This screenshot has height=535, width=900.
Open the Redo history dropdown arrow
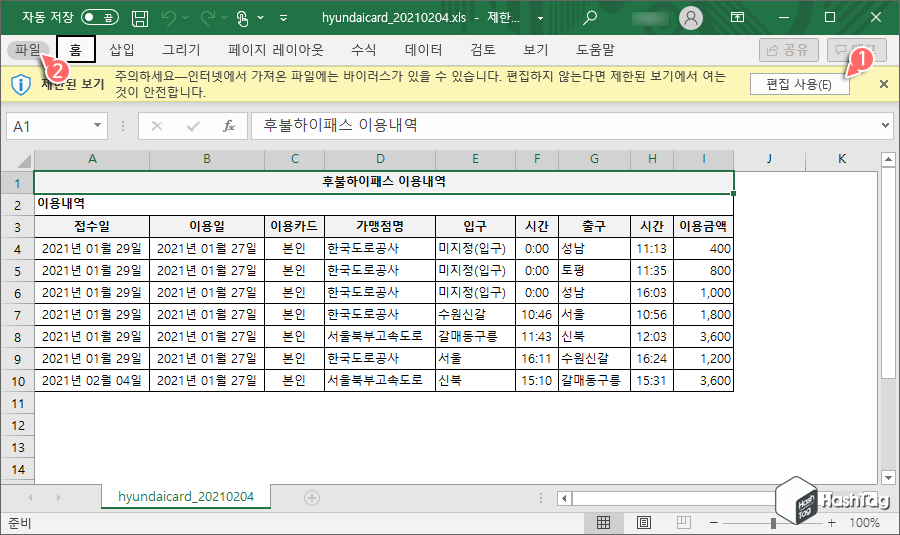tap(224, 18)
